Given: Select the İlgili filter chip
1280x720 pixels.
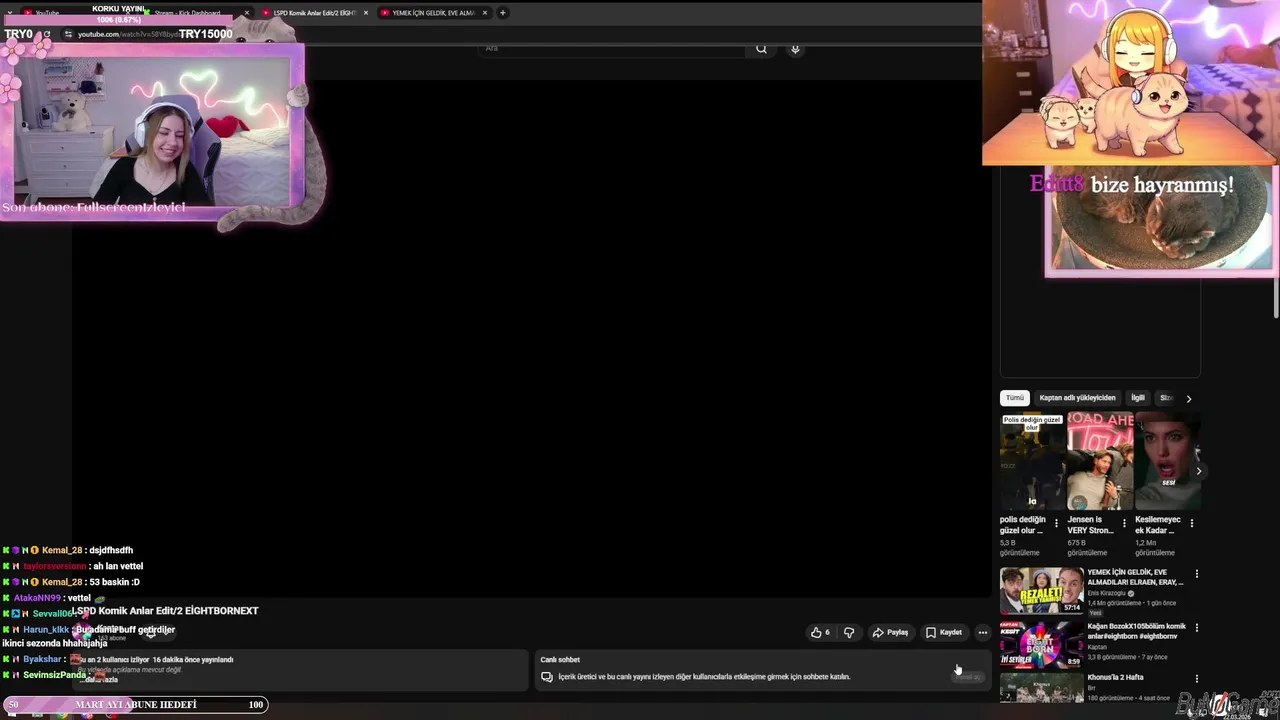Looking at the screenshot, I should [1138, 398].
